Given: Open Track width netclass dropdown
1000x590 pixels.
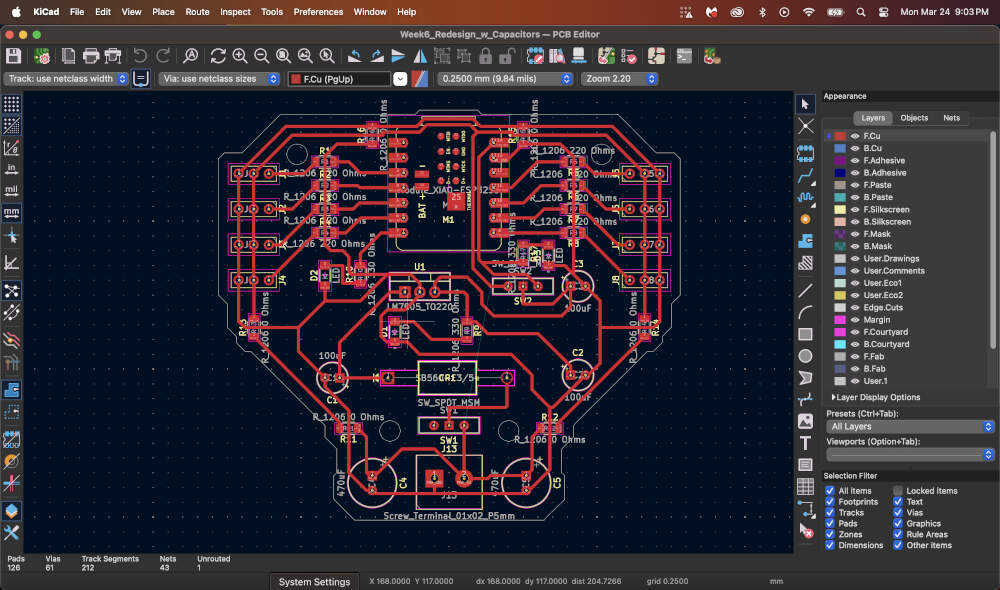Looking at the screenshot, I should [x=66, y=78].
